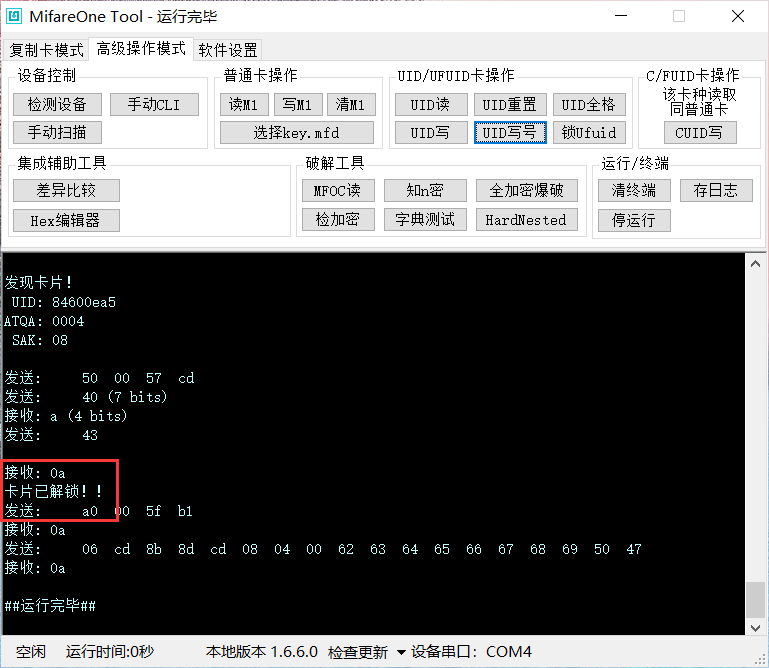Click the 检查更新 status bar entry
Screen dimensions: 769x668
[358, 652]
